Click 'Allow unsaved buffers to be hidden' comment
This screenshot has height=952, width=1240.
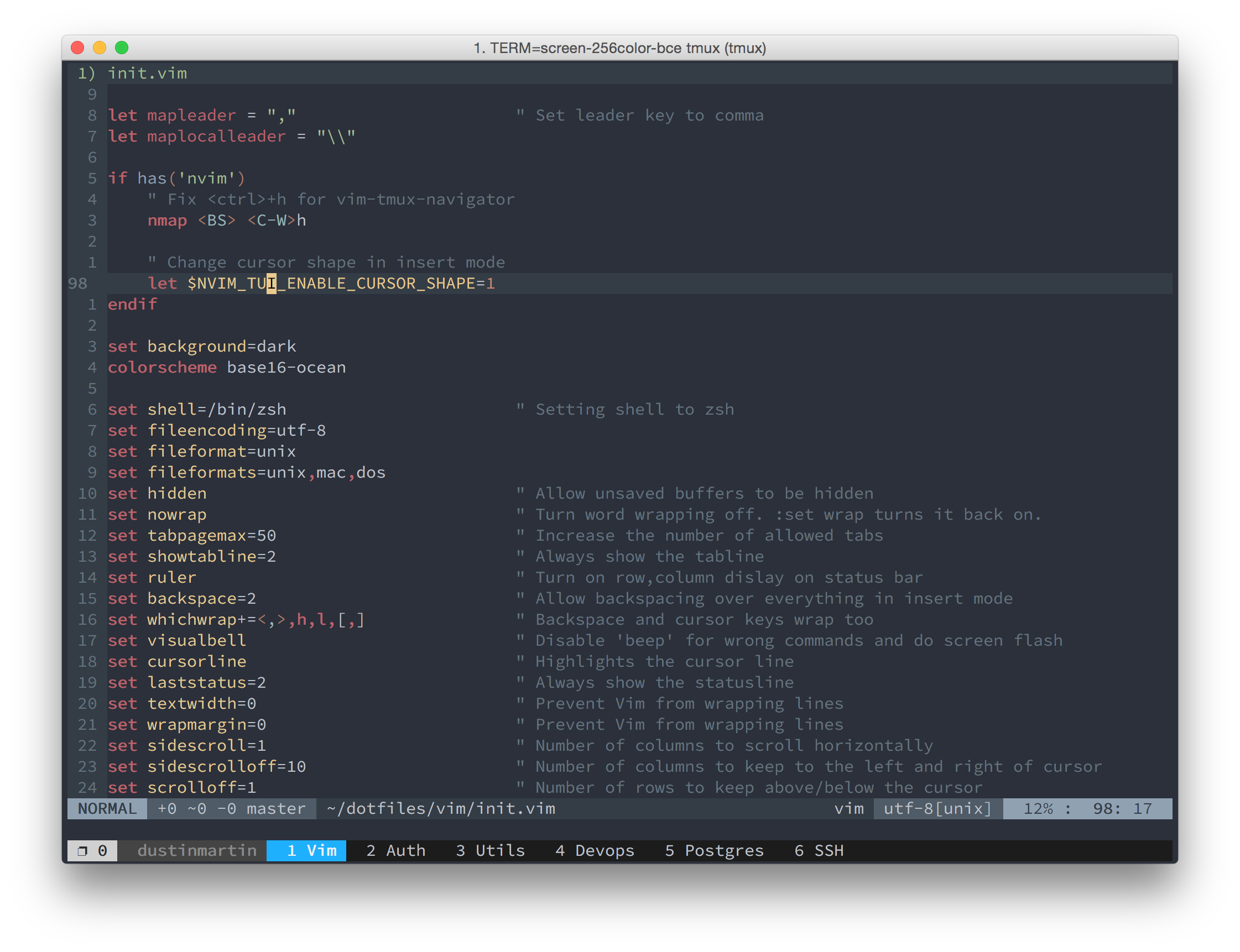(695, 493)
